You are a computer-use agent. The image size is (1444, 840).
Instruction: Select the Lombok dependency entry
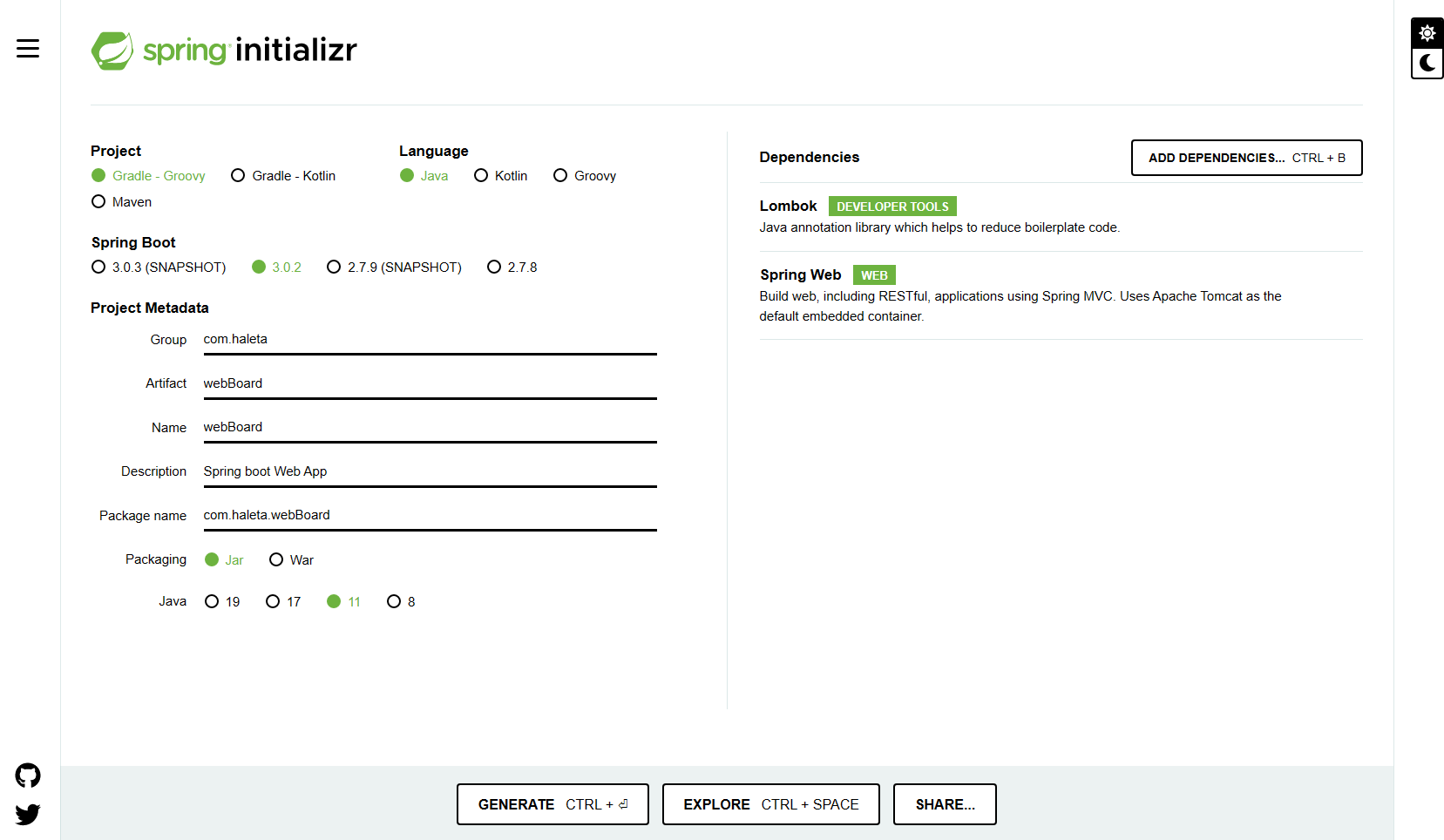(1061, 217)
